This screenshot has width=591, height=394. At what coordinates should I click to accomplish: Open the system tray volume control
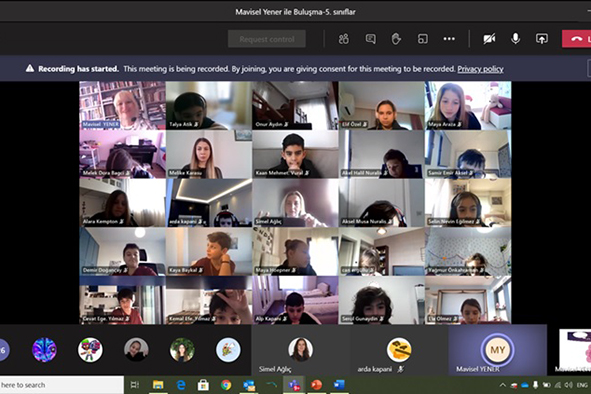pos(568,385)
